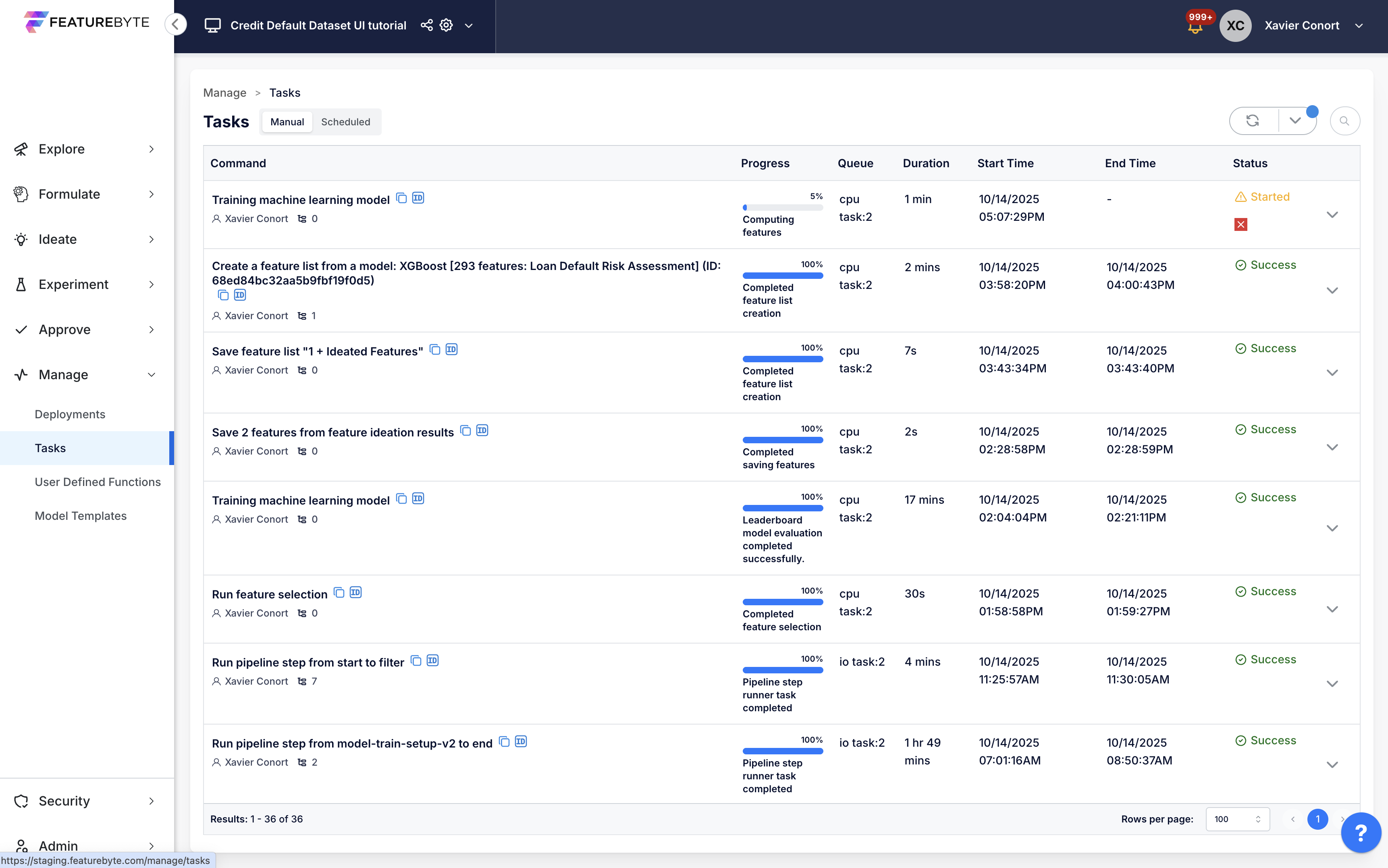
Task: Show ID for 'Save 2 features' task
Action: point(482,430)
